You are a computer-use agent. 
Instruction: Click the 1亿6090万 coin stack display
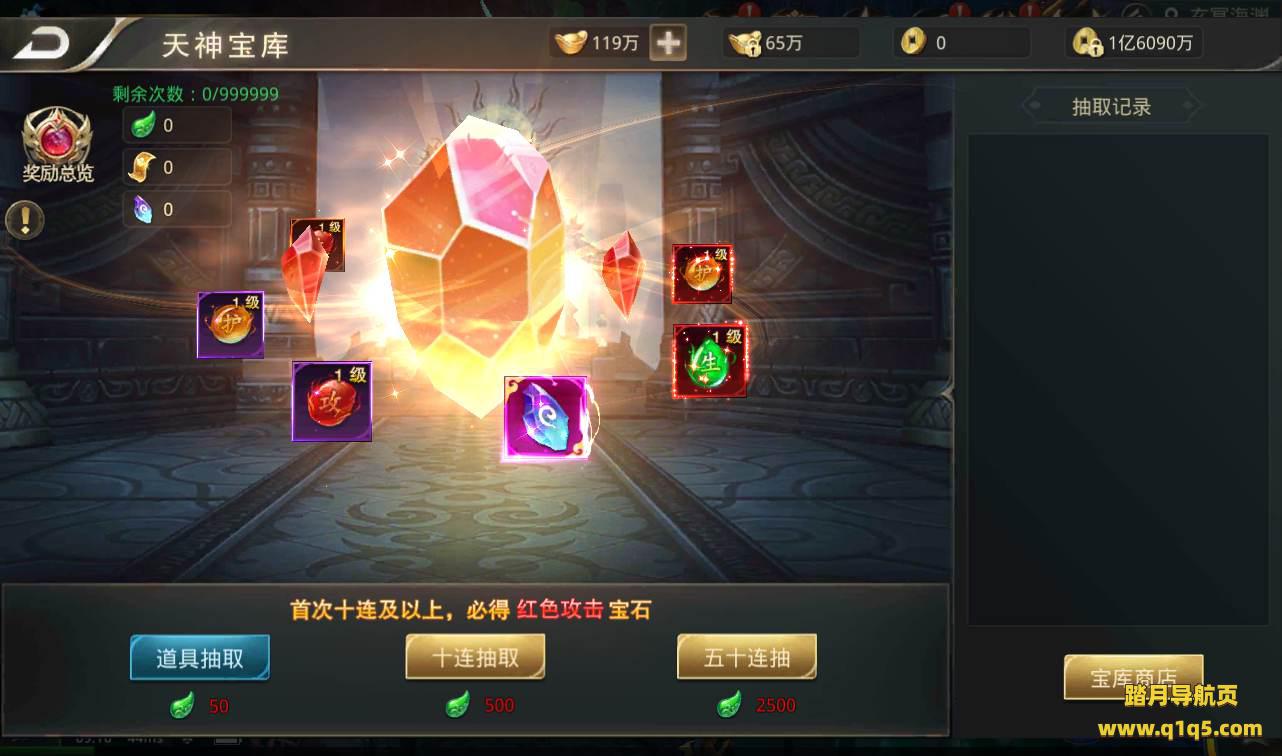(1133, 43)
